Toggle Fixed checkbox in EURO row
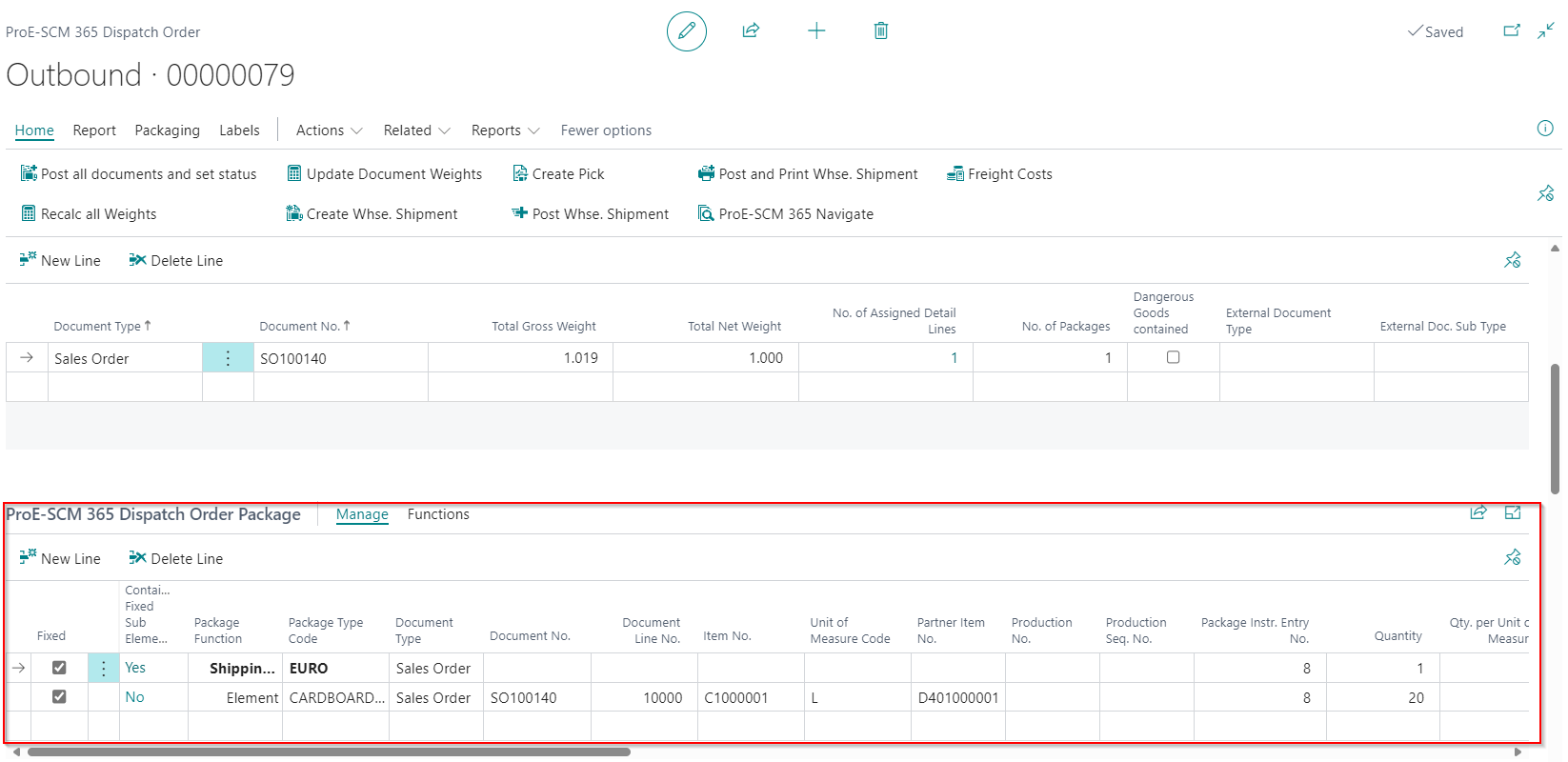Viewport: 1568px width, 762px height. click(x=59, y=668)
